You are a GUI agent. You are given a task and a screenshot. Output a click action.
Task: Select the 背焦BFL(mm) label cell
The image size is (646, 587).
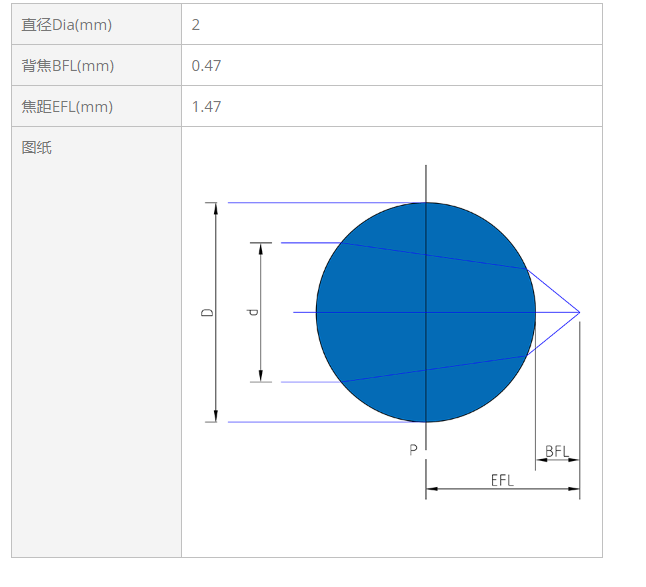click(x=96, y=65)
